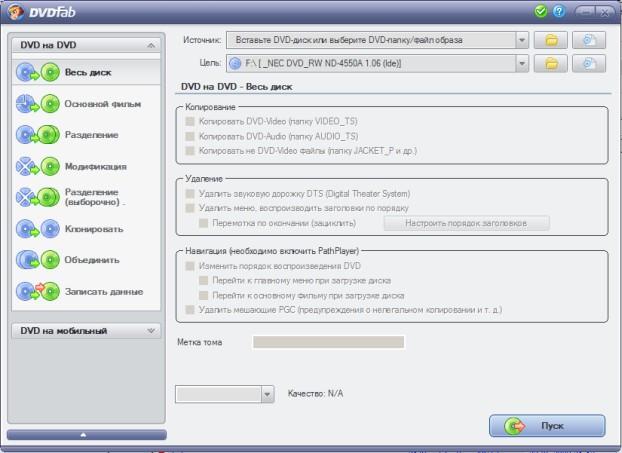Click the Разделение mode icon
The width and height of the screenshot is (622, 453).
pos(38,135)
